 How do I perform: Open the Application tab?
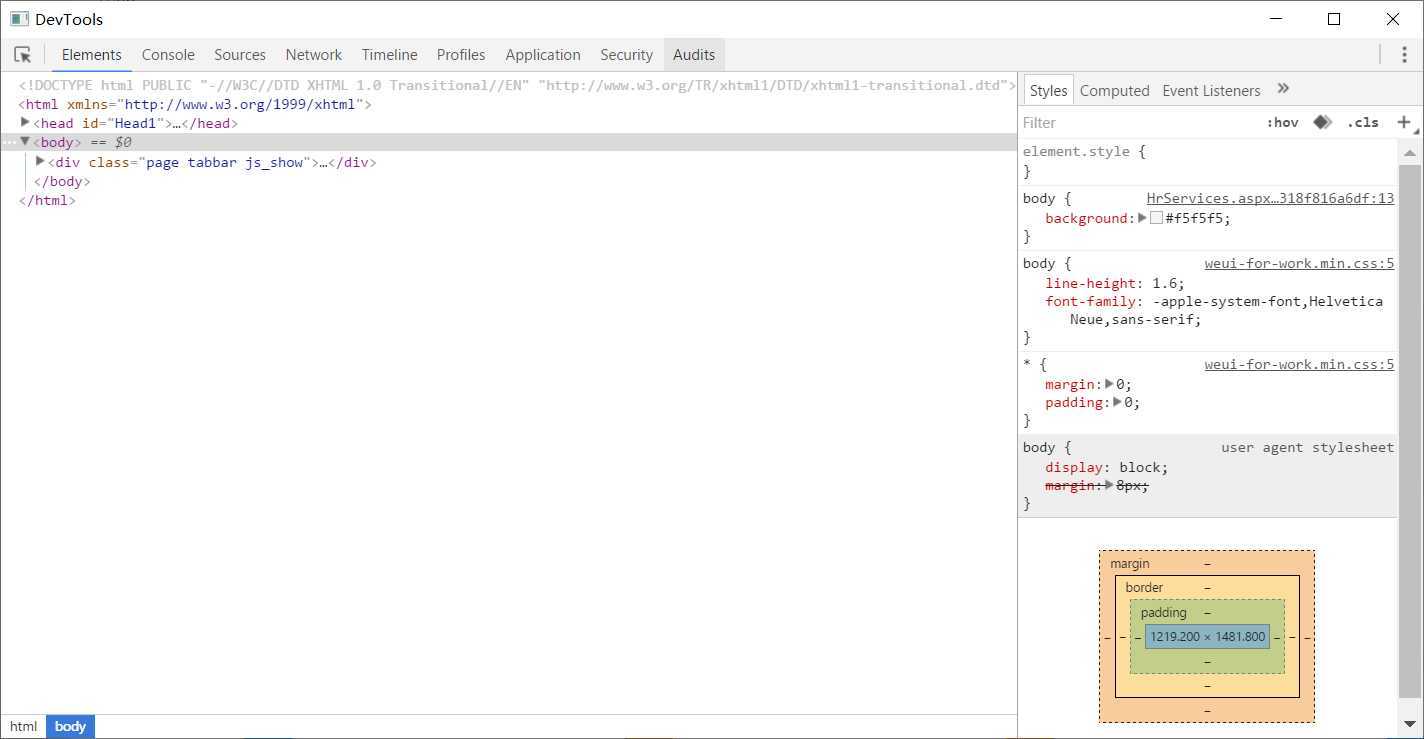(x=543, y=55)
